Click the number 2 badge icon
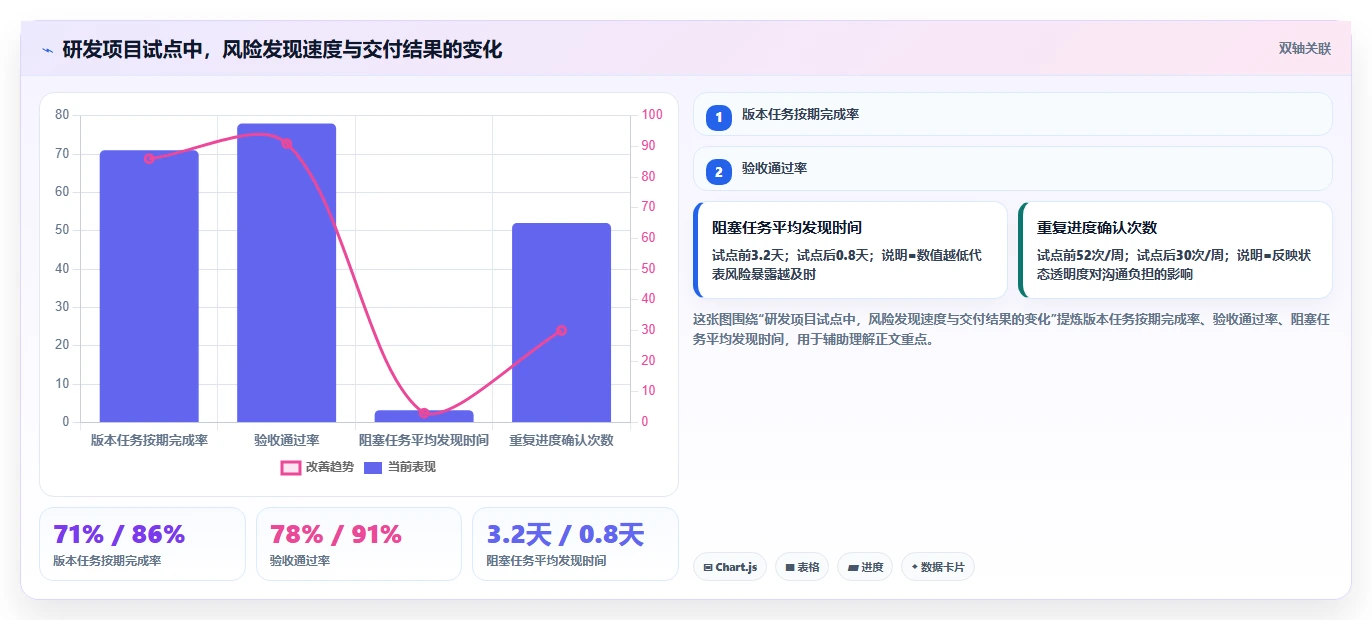The height and width of the screenshot is (620, 1372). tap(718, 171)
